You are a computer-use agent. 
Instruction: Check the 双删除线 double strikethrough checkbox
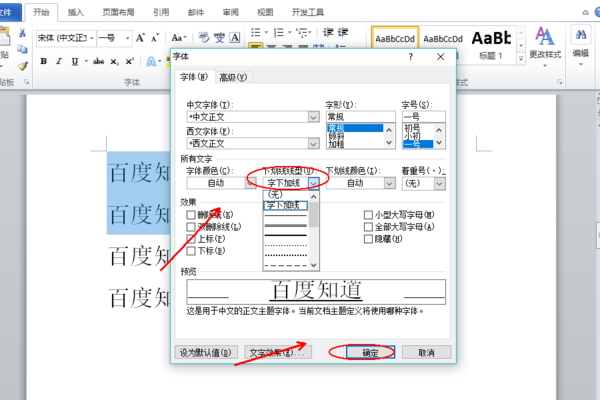tap(191, 227)
